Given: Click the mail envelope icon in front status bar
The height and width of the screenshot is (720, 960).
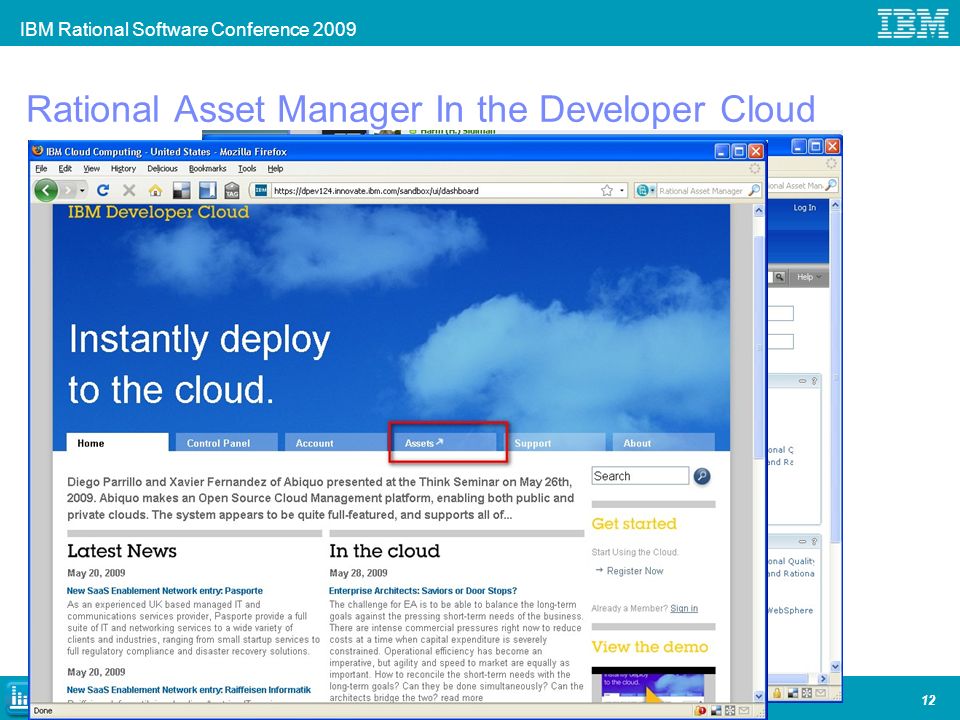Looking at the screenshot, I should (744, 711).
